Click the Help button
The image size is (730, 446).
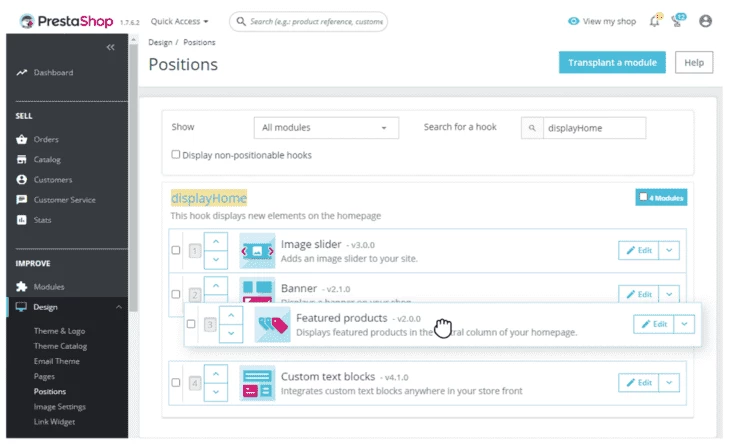694,63
